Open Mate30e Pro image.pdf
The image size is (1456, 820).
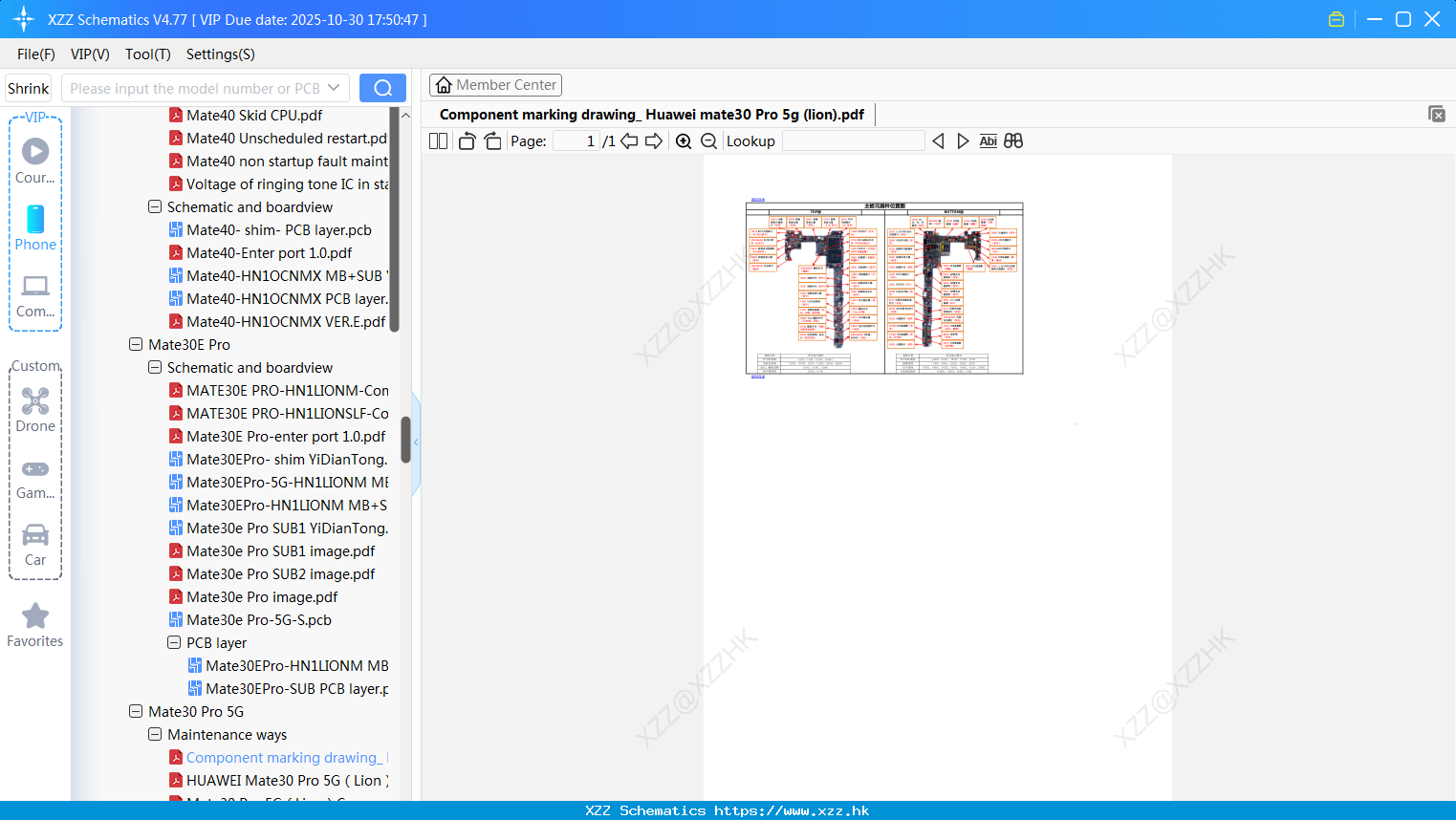pos(253,596)
